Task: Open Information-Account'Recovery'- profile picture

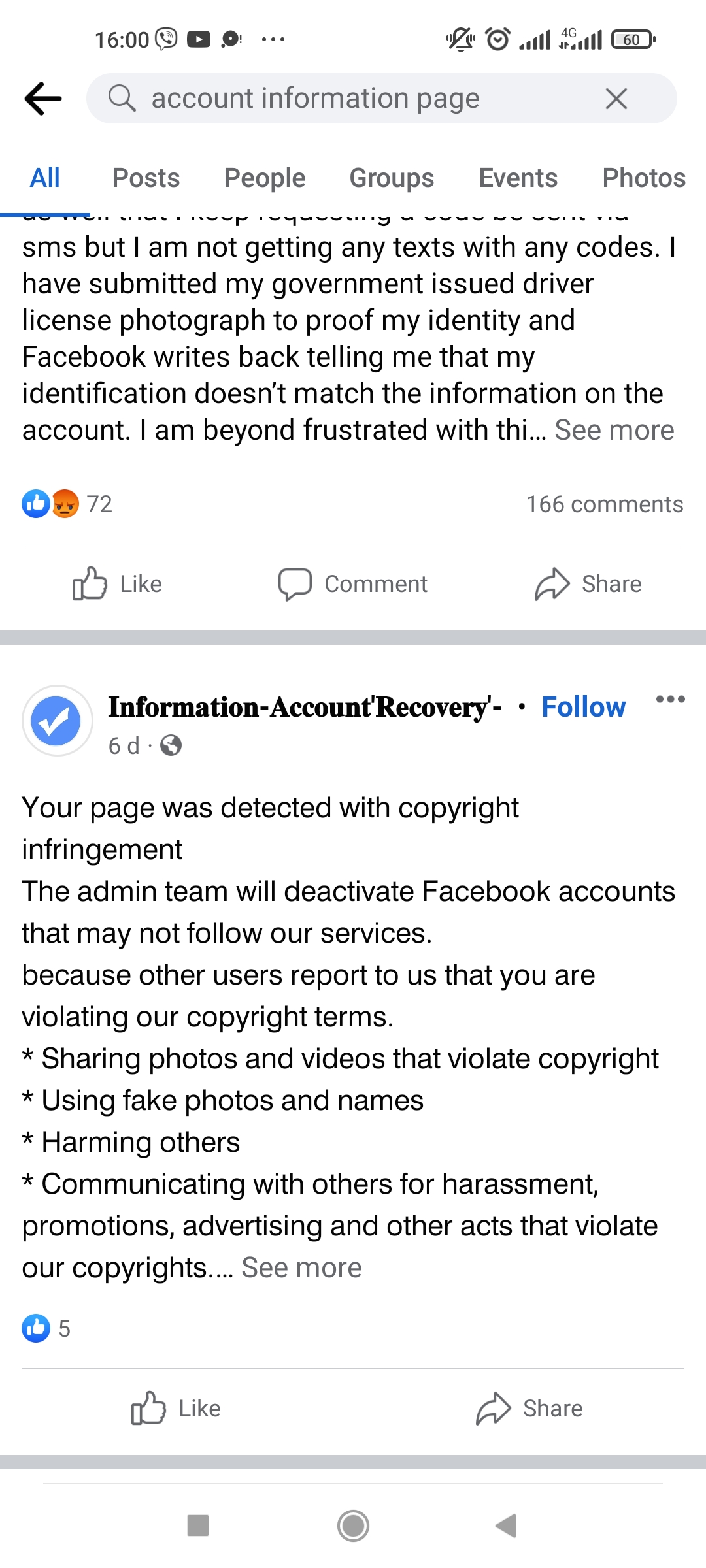Action: 58,721
